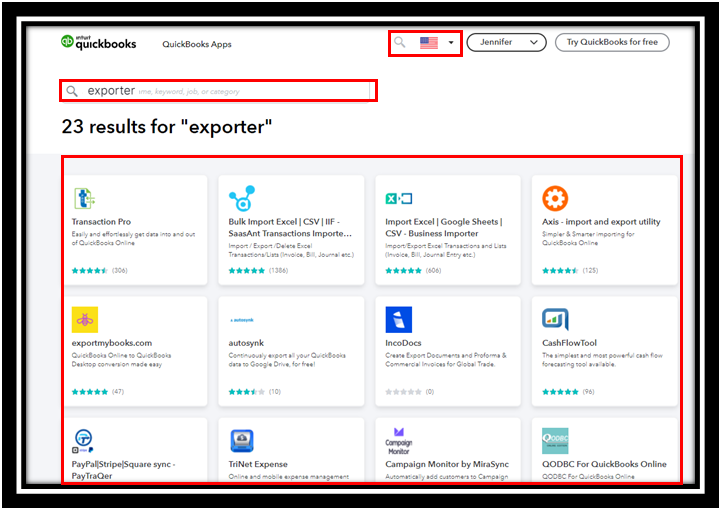The height and width of the screenshot is (508, 720).
Task: Click 'Easily and effortlessly get data' description
Action: click(x=133, y=238)
